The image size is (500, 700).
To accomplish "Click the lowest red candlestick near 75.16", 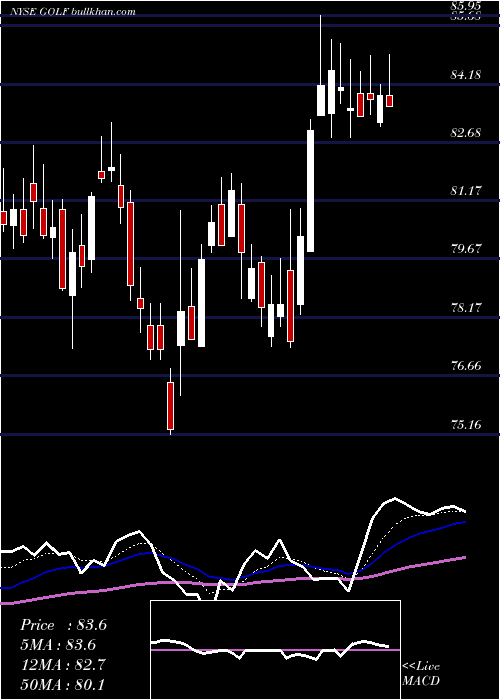I will point(170,406).
